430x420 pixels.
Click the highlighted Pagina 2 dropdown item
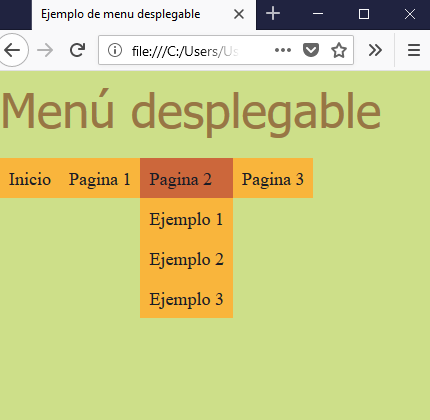pyautogui.click(x=186, y=178)
